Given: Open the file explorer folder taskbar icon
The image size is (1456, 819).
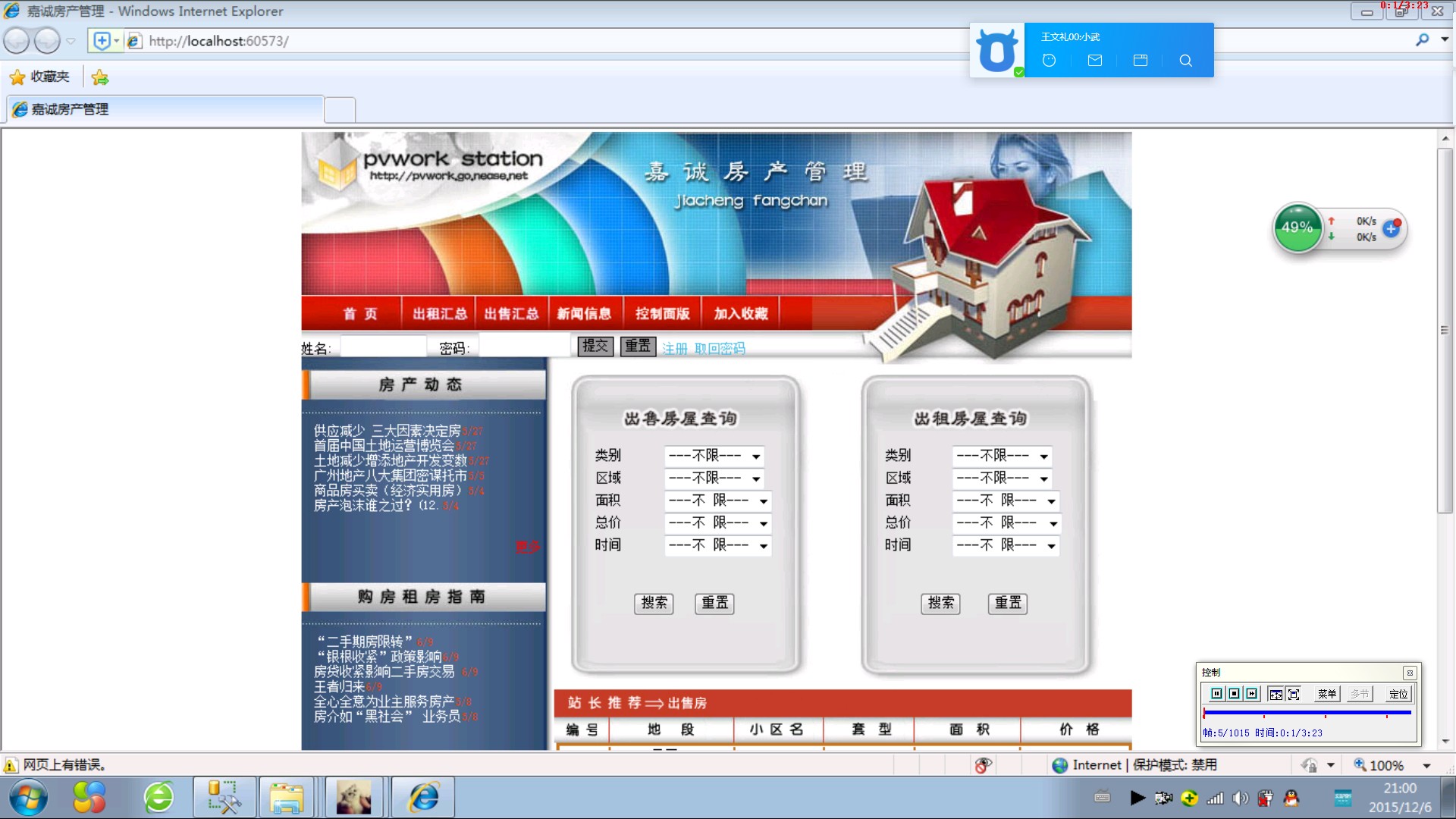Looking at the screenshot, I should tap(286, 798).
